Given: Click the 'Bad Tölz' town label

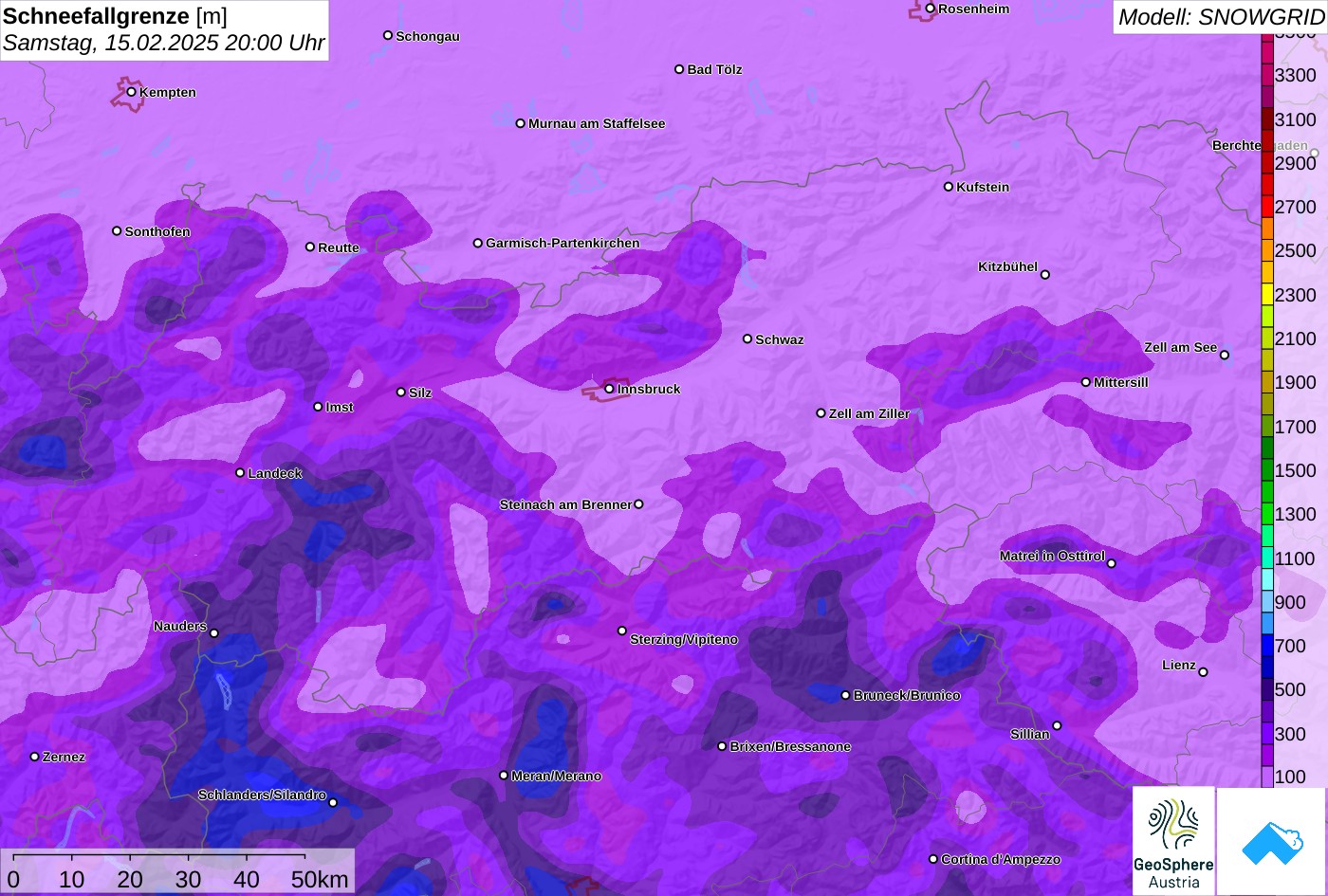Looking at the screenshot, I should pyautogui.click(x=714, y=69).
